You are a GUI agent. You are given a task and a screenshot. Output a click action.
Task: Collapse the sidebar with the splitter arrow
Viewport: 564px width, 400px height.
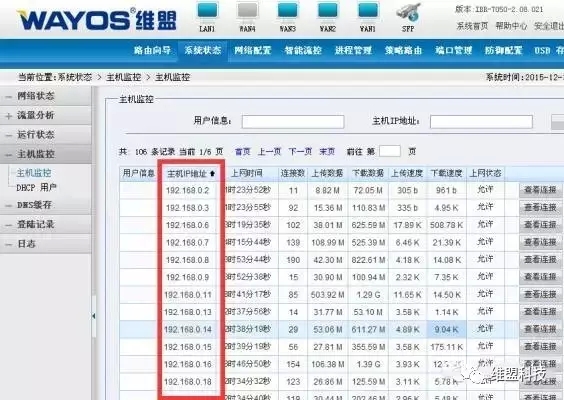tap(94, 316)
